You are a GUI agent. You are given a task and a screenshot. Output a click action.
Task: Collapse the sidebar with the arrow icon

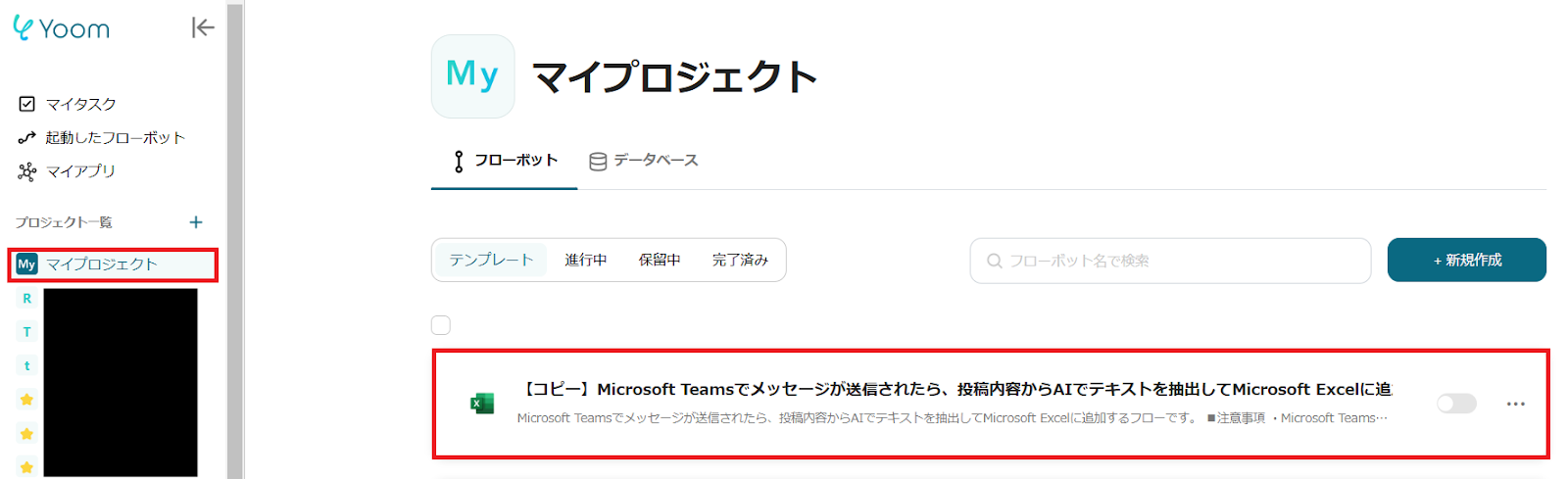(202, 28)
